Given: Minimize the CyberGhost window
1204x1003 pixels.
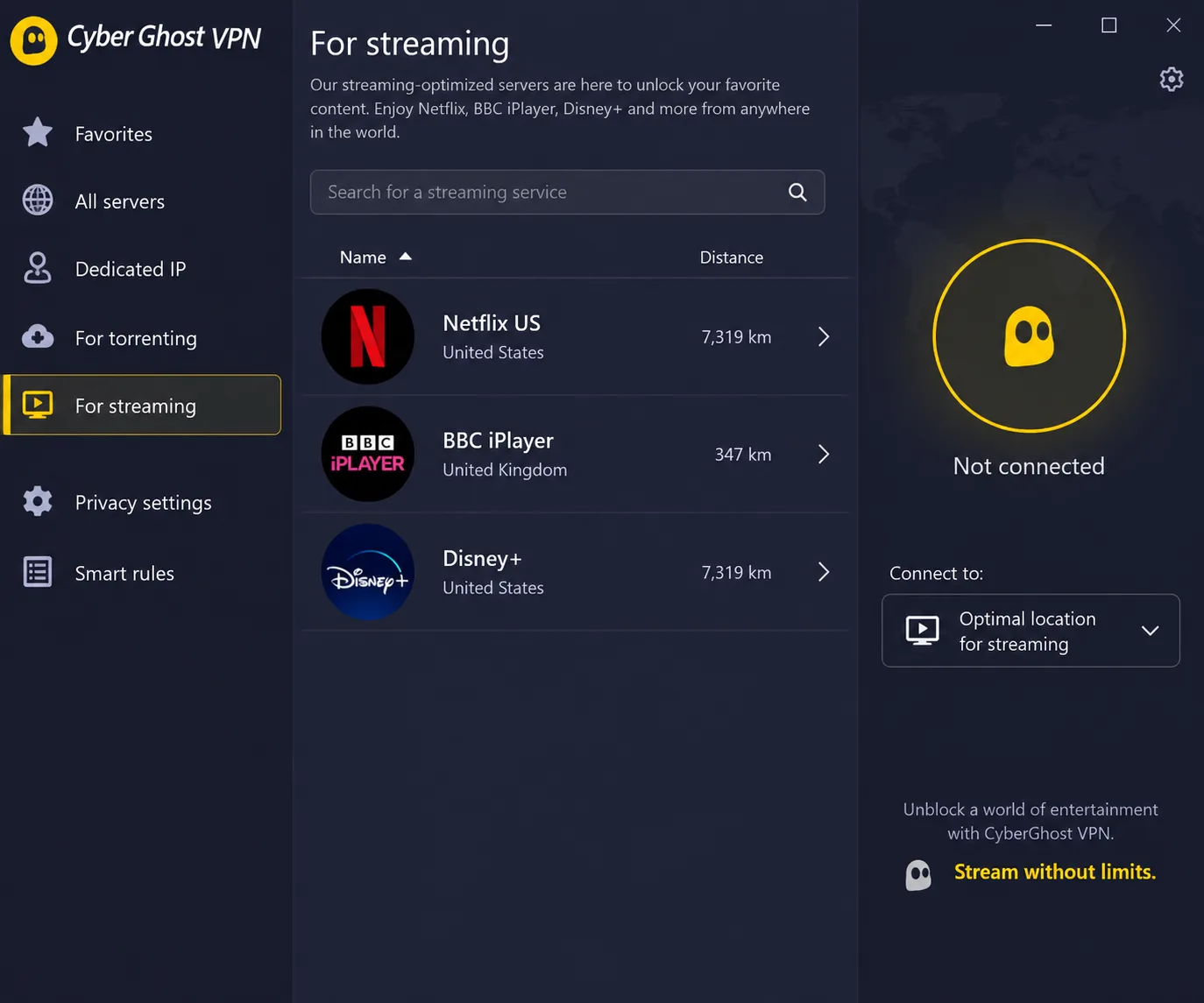Looking at the screenshot, I should [1044, 25].
